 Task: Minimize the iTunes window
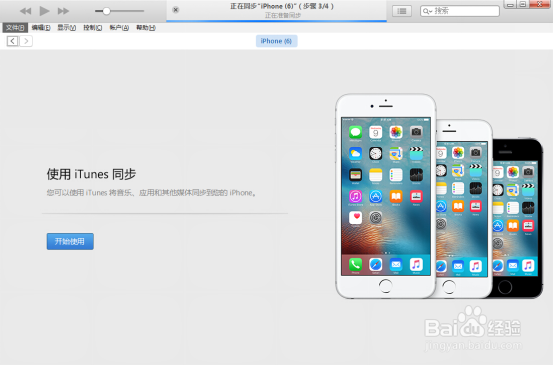pos(510,4)
